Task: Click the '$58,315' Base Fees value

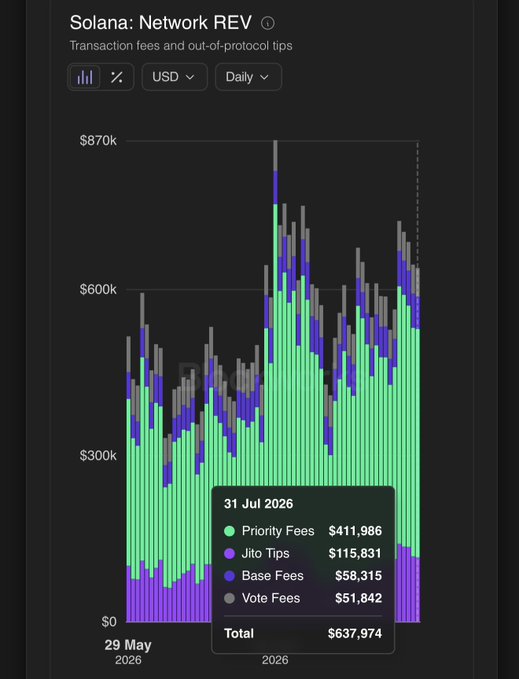Action: tap(358, 576)
